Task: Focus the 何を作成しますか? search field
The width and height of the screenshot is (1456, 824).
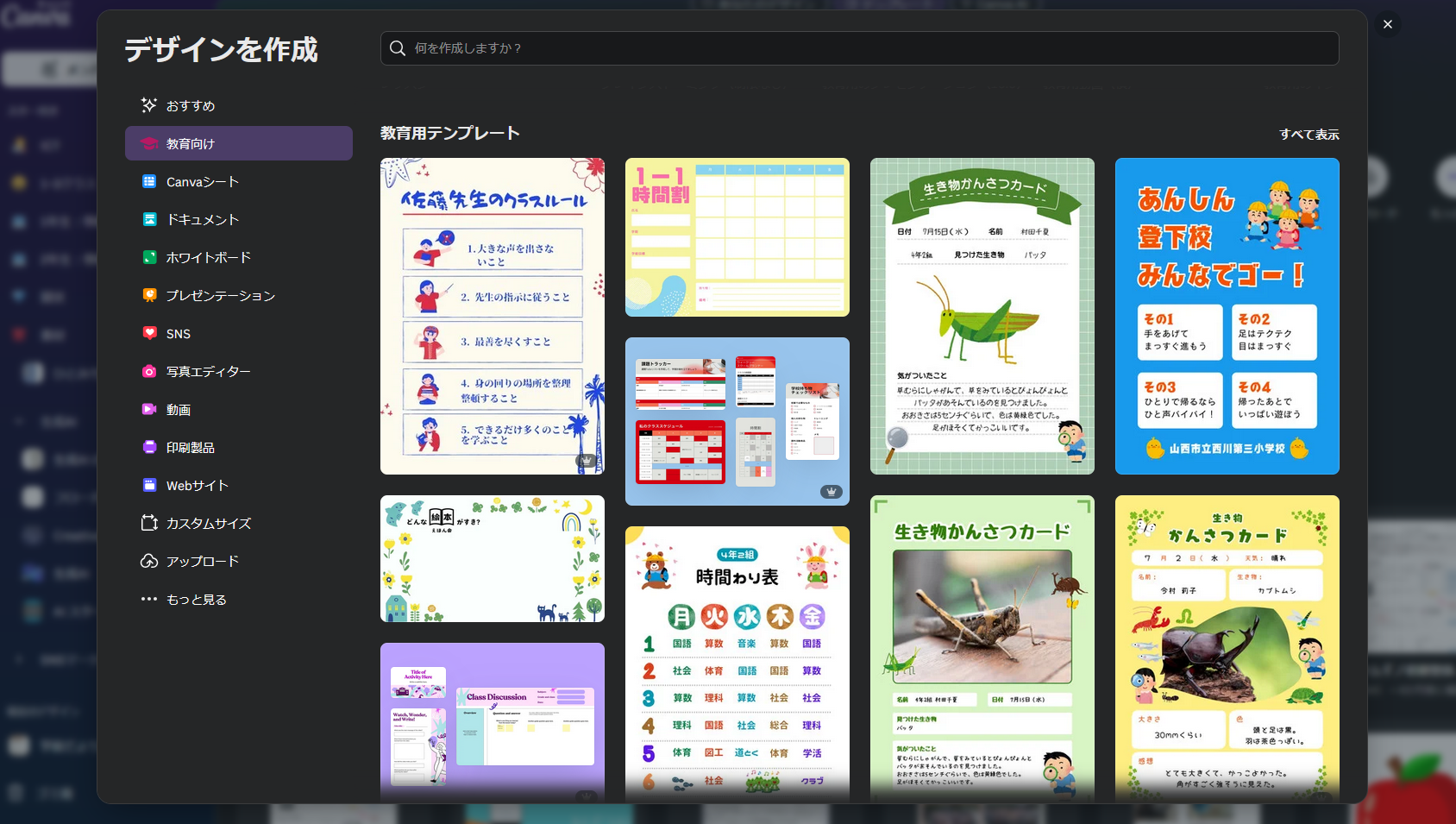Action: [859, 48]
